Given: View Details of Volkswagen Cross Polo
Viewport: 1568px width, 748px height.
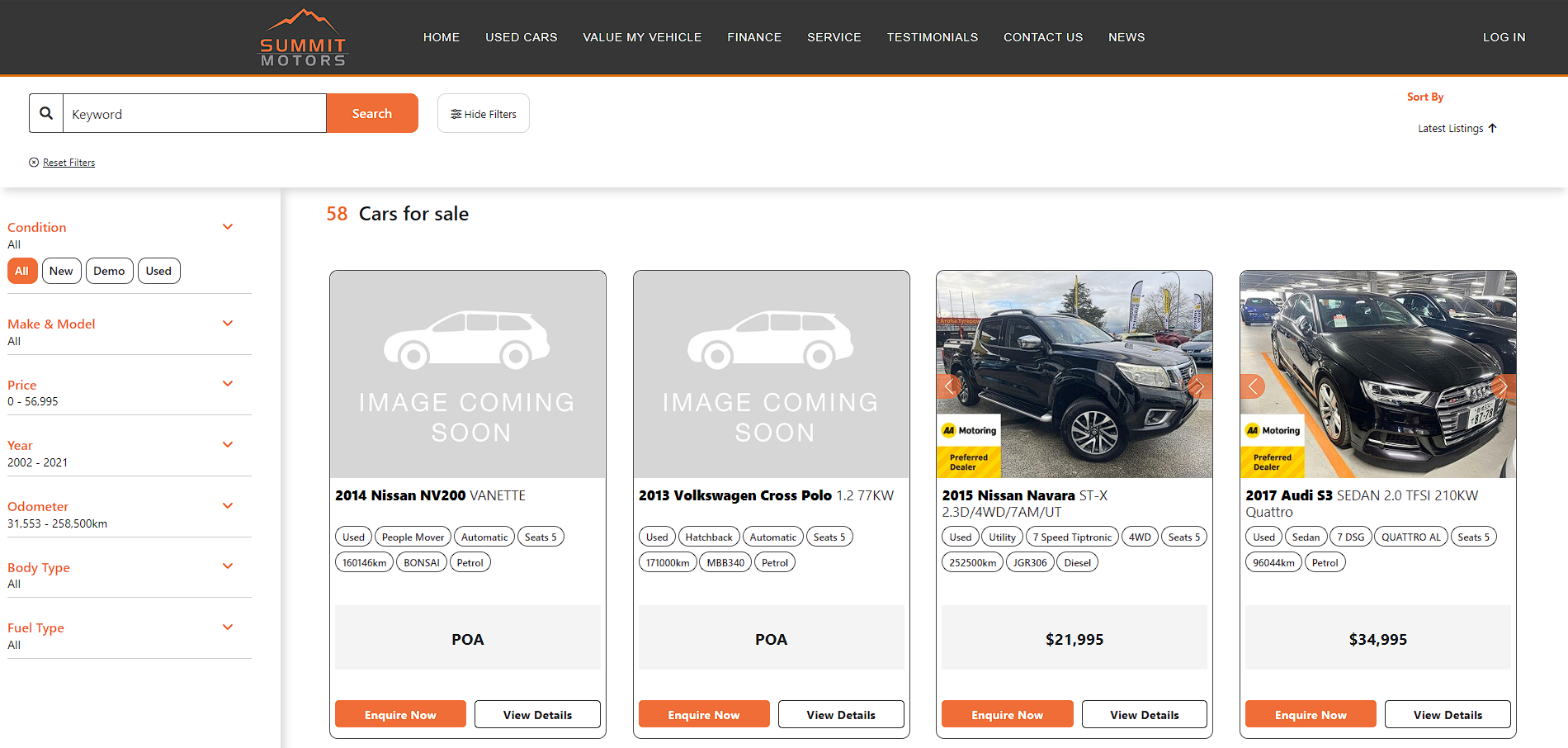Looking at the screenshot, I should [x=841, y=714].
